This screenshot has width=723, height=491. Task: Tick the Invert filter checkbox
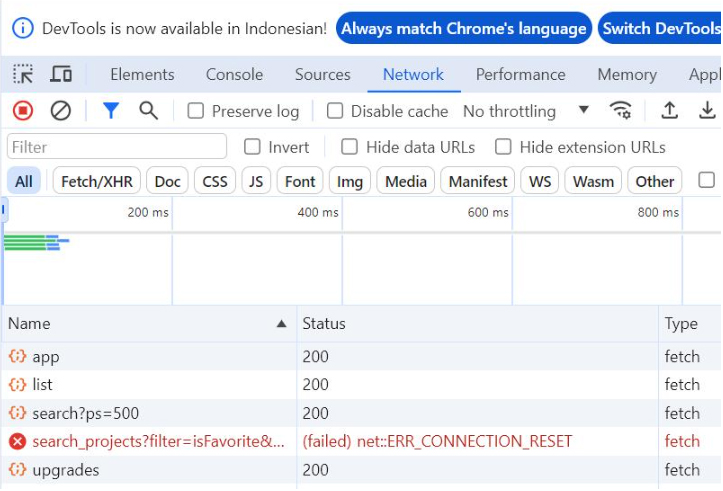pyautogui.click(x=252, y=147)
